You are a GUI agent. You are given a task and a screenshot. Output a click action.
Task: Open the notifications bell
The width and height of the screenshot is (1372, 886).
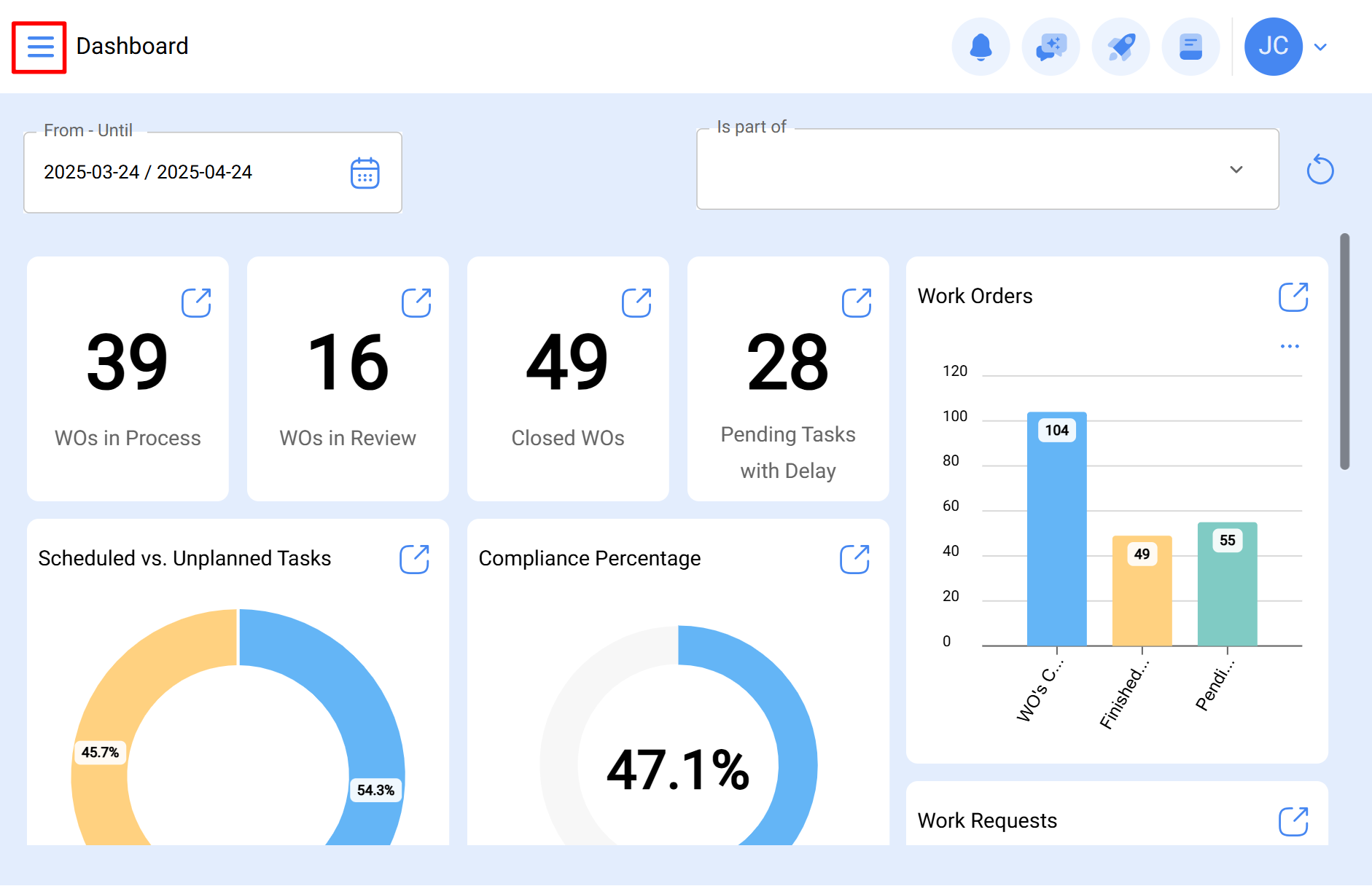pos(981,46)
